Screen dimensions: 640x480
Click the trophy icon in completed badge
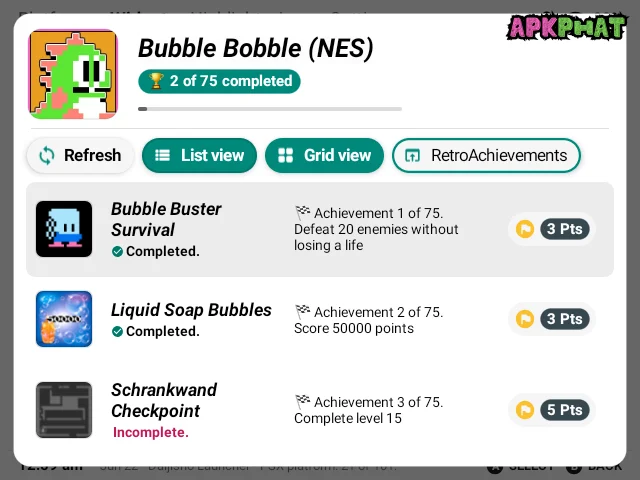(156, 81)
